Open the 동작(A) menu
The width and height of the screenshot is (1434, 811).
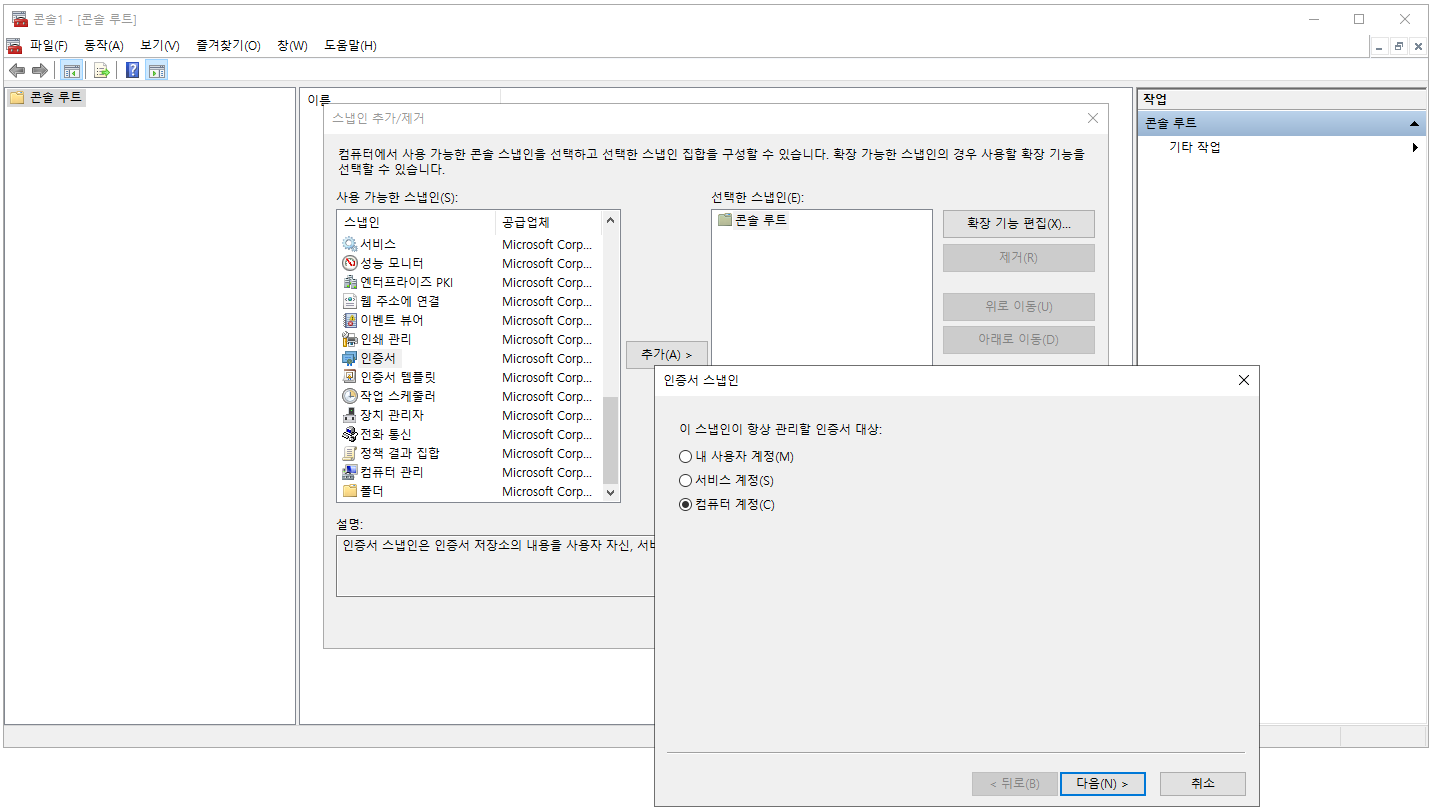tap(104, 45)
